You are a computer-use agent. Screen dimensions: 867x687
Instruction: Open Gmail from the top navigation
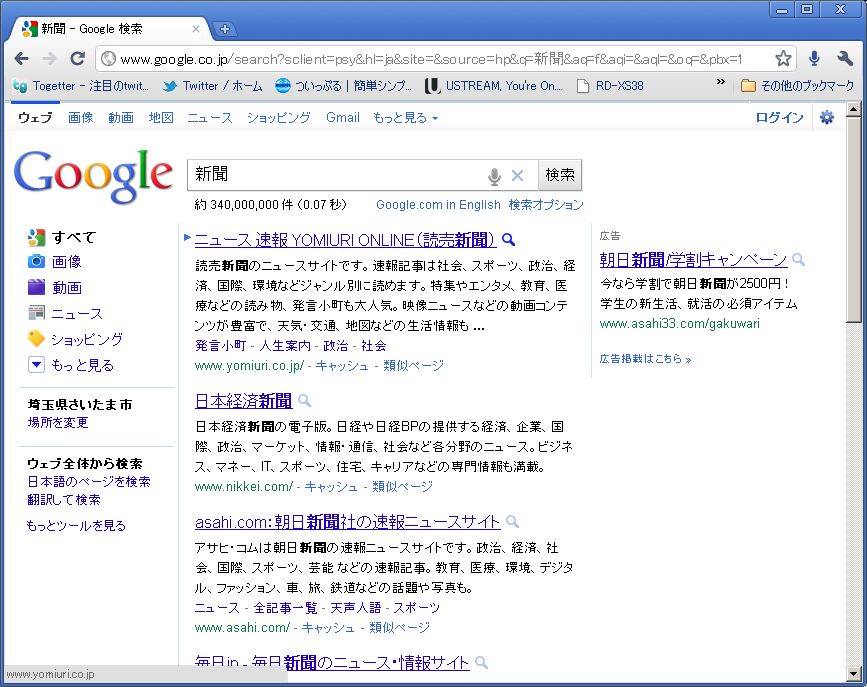(x=343, y=117)
